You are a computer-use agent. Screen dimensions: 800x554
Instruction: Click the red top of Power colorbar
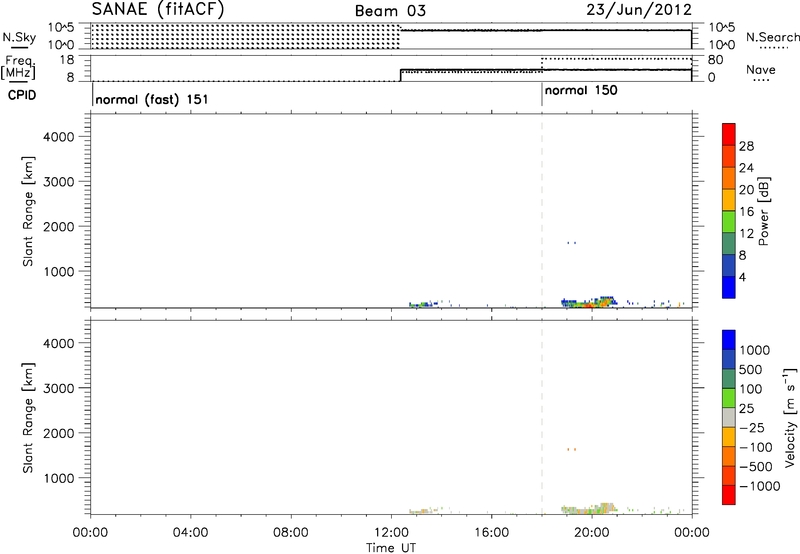(729, 134)
